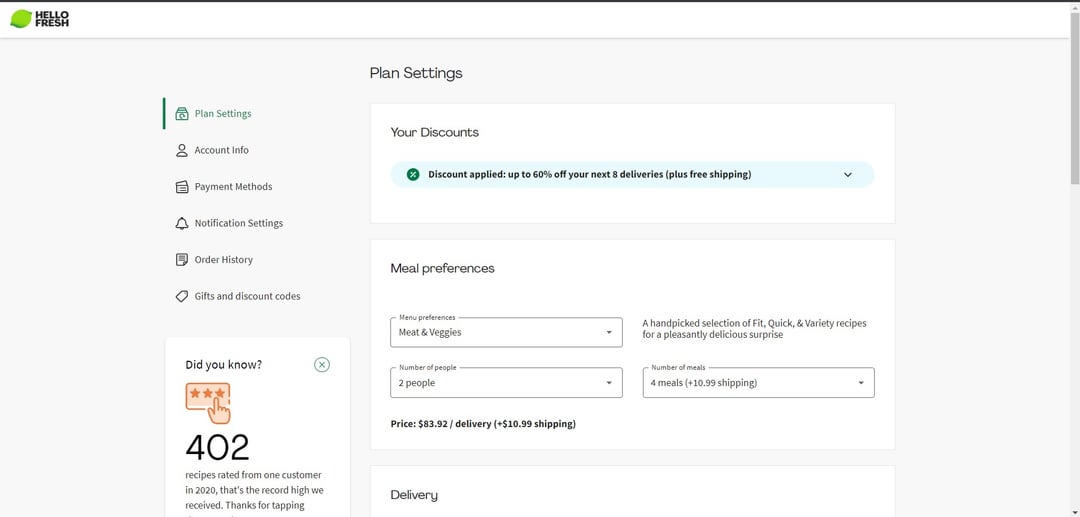This screenshot has height=517, width=1080.
Task: Click the Notification Settings bell icon
Action: (181, 223)
